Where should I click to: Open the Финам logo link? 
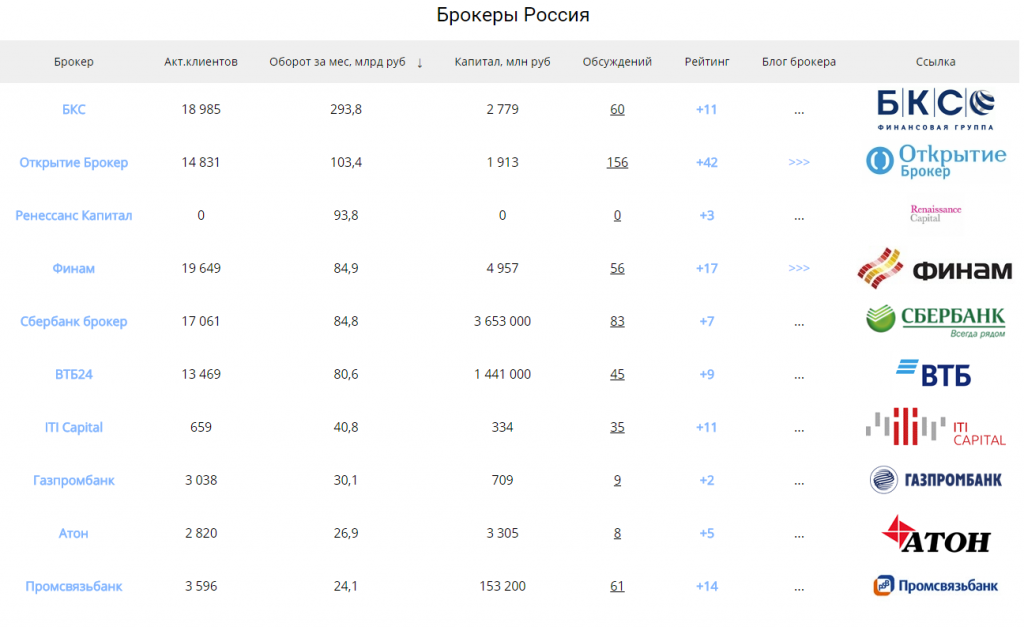click(935, 268)
